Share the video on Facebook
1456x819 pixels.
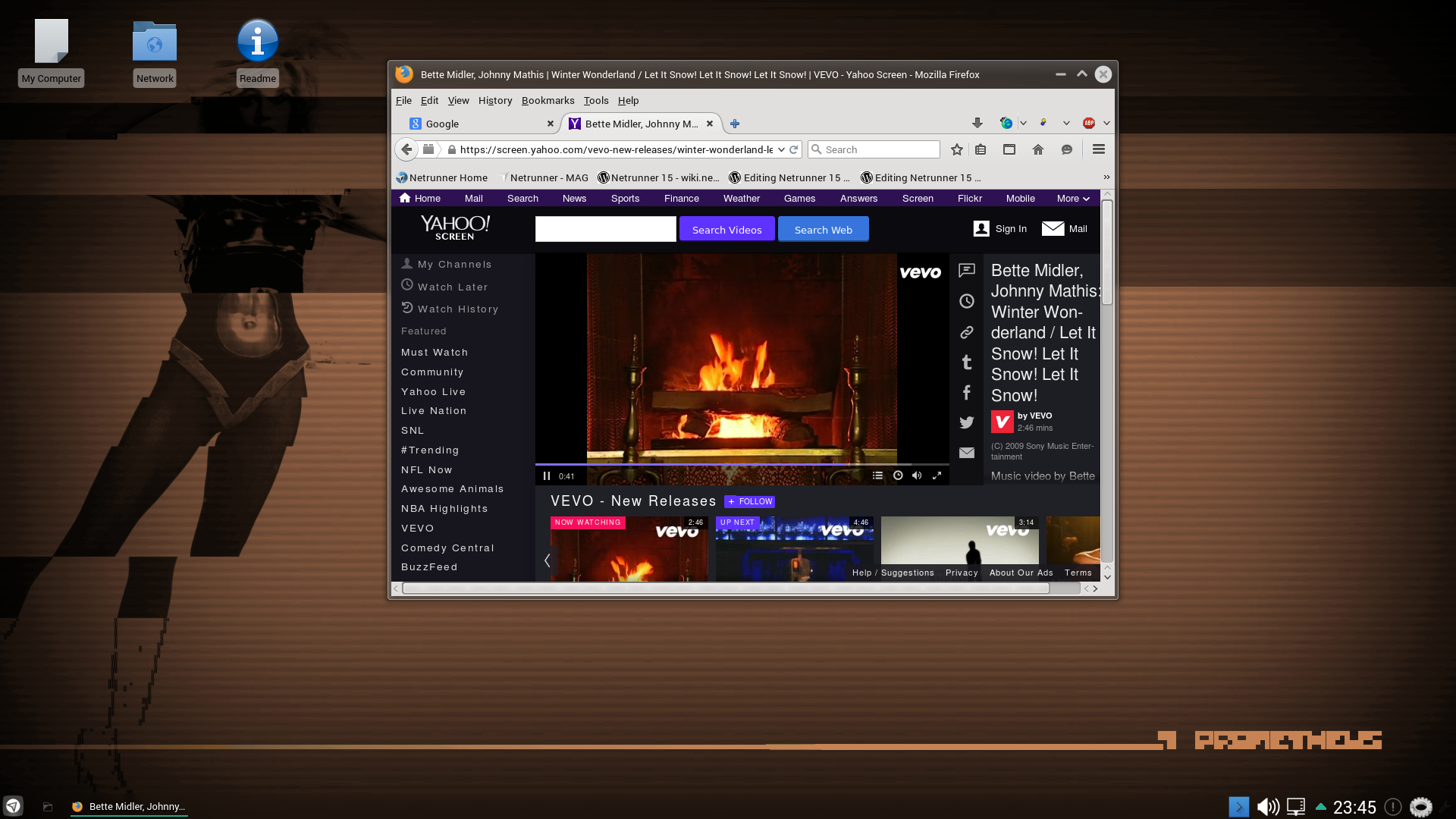tap(967, 392)
